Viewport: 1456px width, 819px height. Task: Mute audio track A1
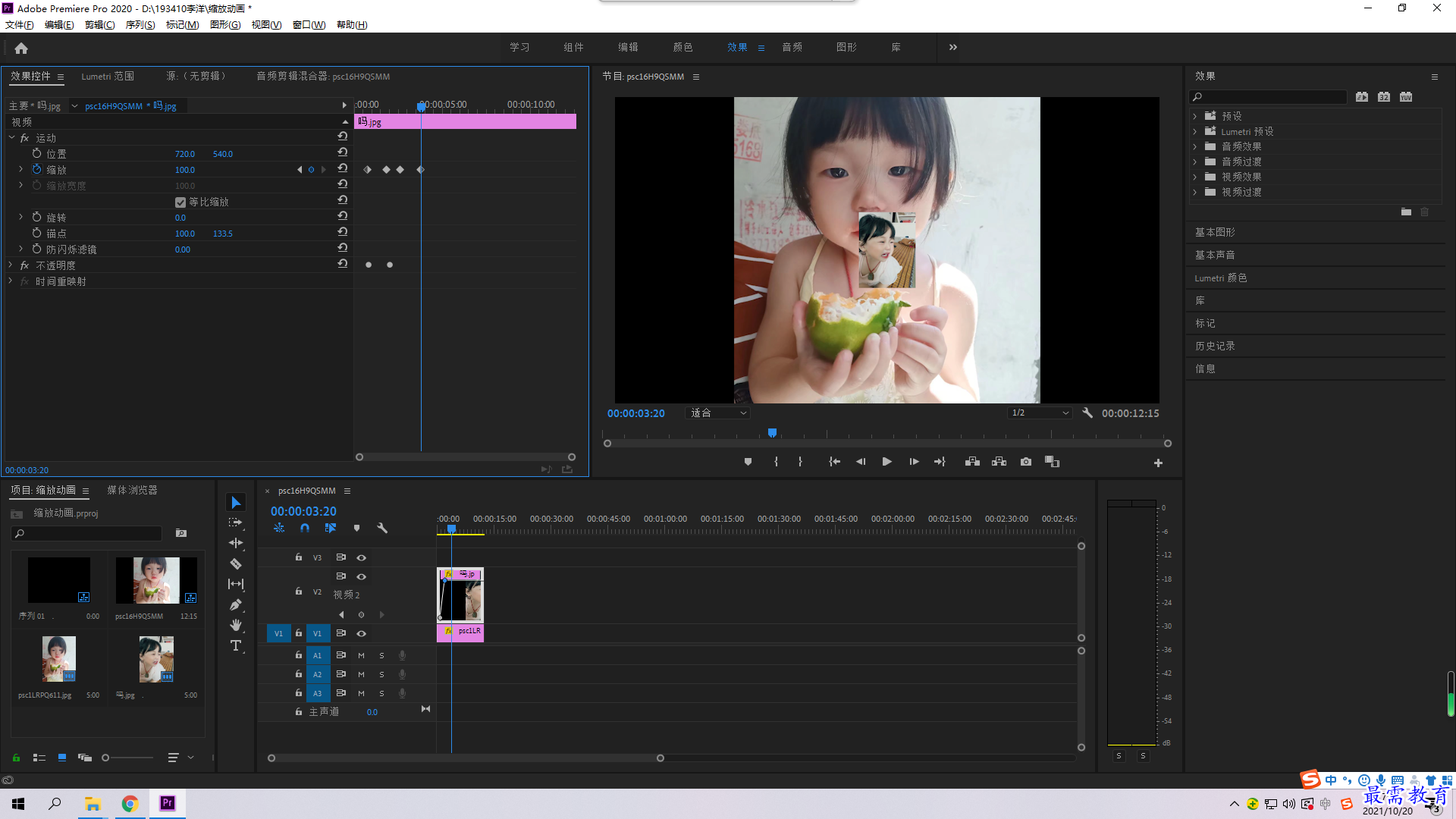pyautogui.click(x=361, y=655)
